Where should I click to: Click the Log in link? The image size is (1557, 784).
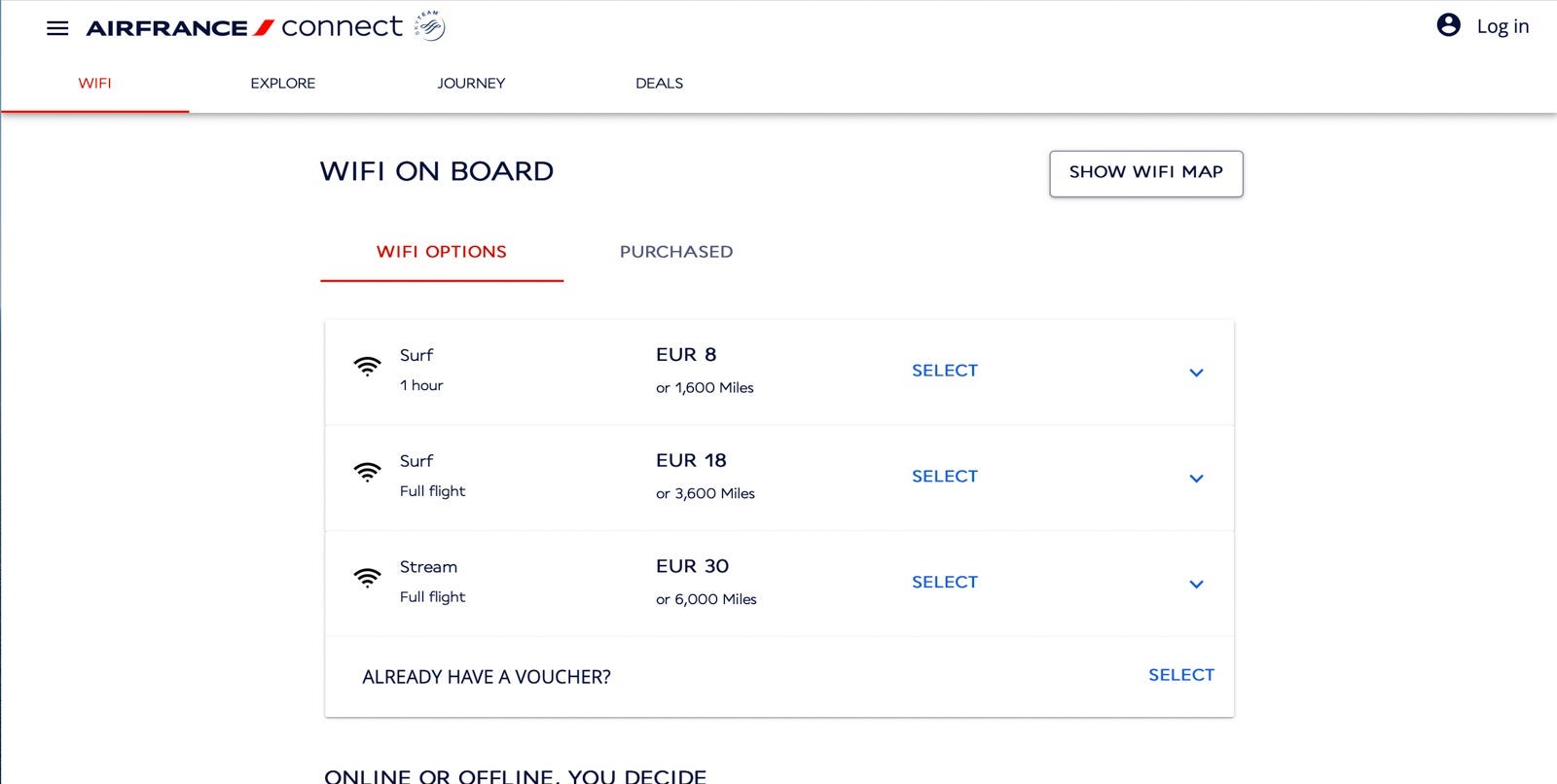(x=1503, y=26)
